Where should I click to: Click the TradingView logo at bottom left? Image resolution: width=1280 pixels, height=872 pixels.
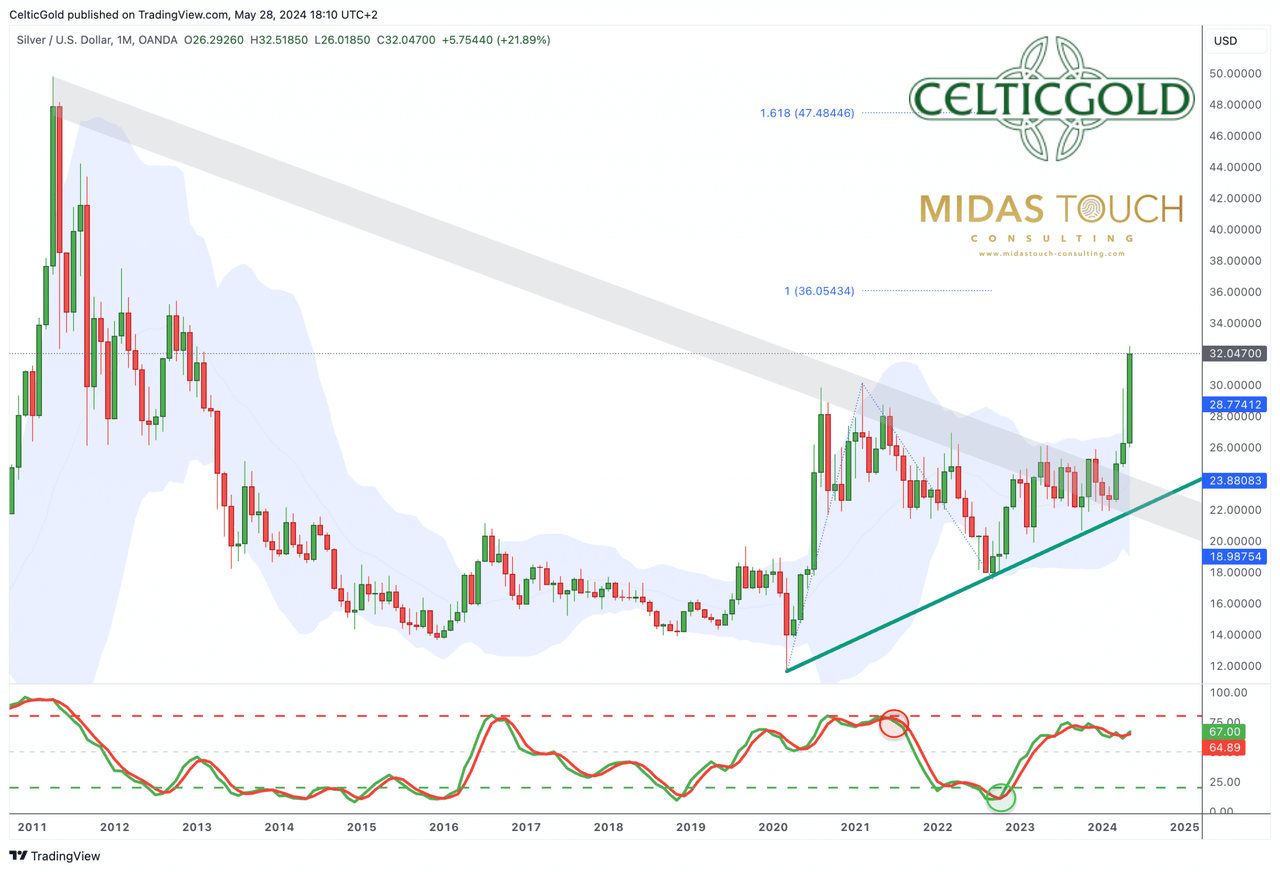coord(56,856)
